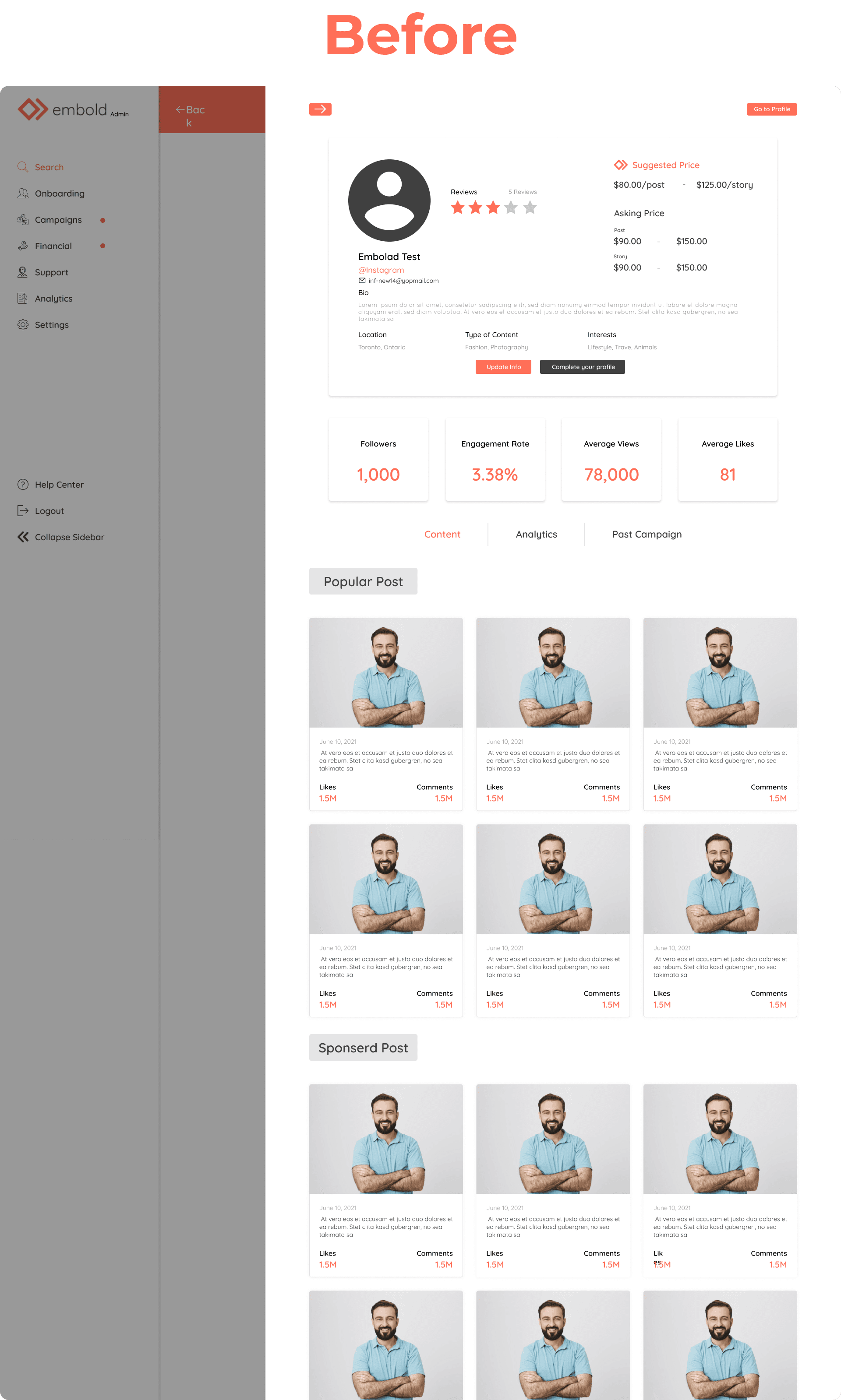Open Onboarding via its sidebar icon
The height and width of the screenshot is (1400, 841).
pos(23,193)
